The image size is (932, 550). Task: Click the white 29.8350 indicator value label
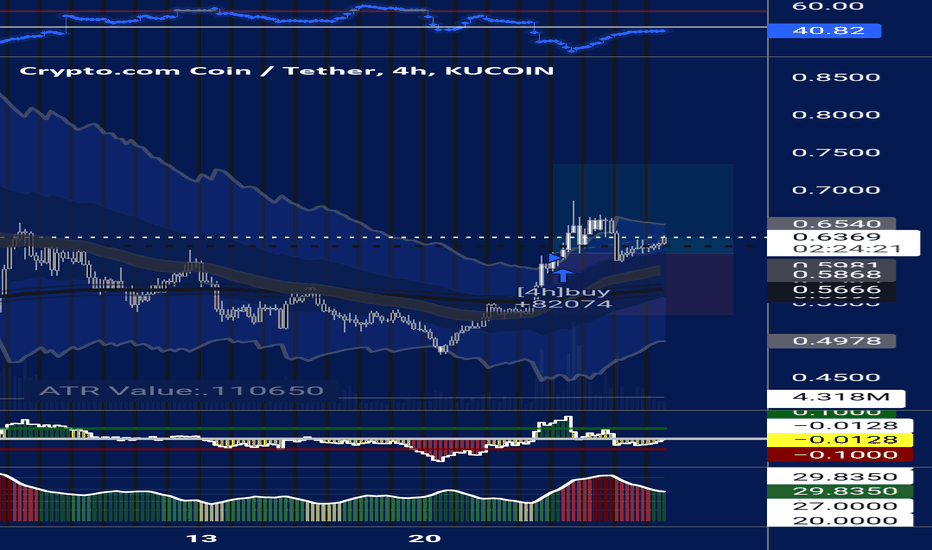(840, 477)
